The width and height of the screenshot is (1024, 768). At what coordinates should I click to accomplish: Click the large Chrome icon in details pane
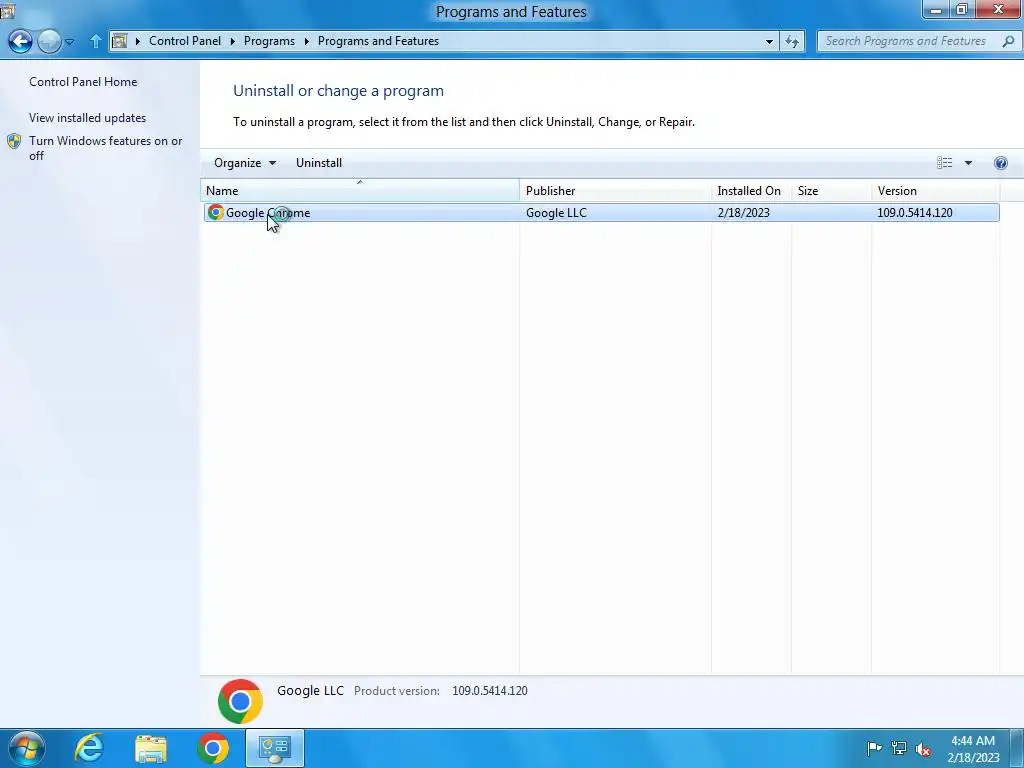coord(240,701)
